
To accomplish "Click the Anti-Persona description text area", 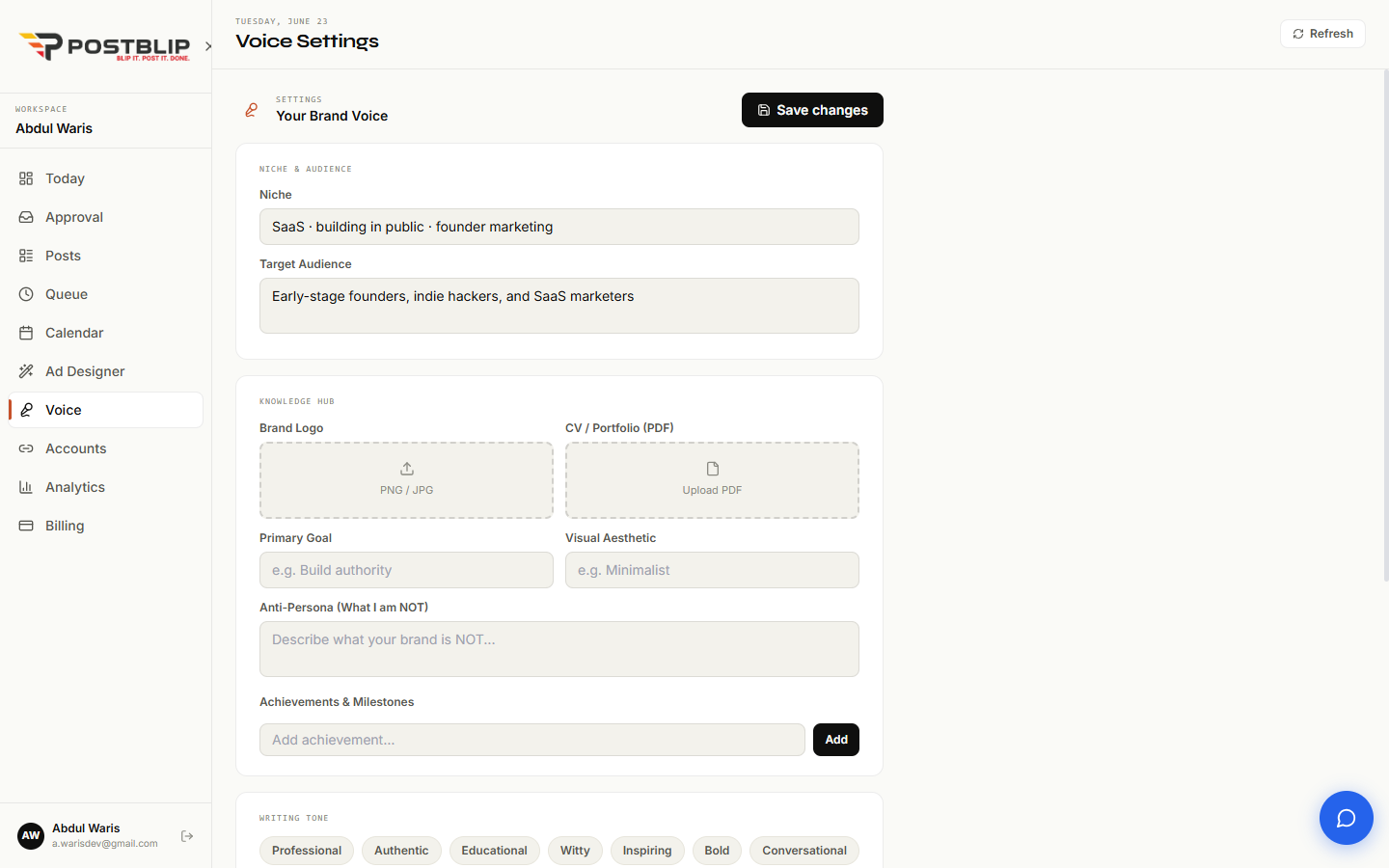I will pyautogui.click(x=559, y=649).
